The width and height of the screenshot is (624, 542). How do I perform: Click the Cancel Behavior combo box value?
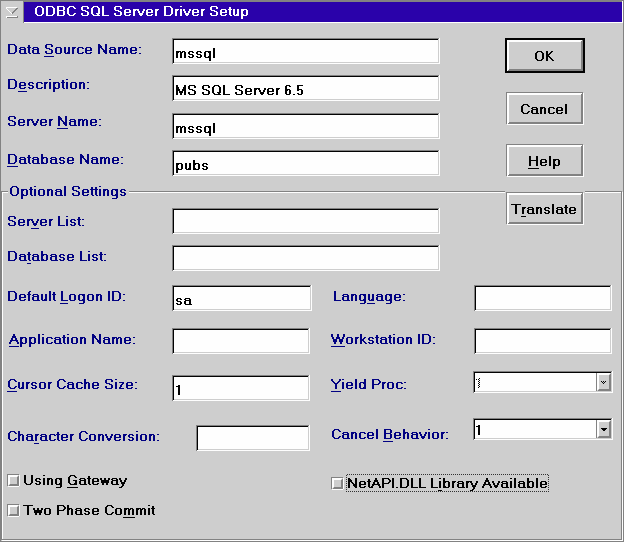click(x=535, y=429)
